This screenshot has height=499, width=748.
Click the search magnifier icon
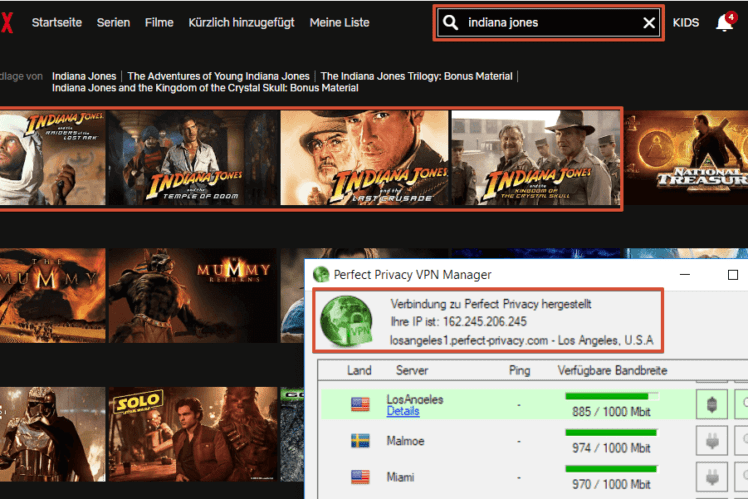click(450, 22)
